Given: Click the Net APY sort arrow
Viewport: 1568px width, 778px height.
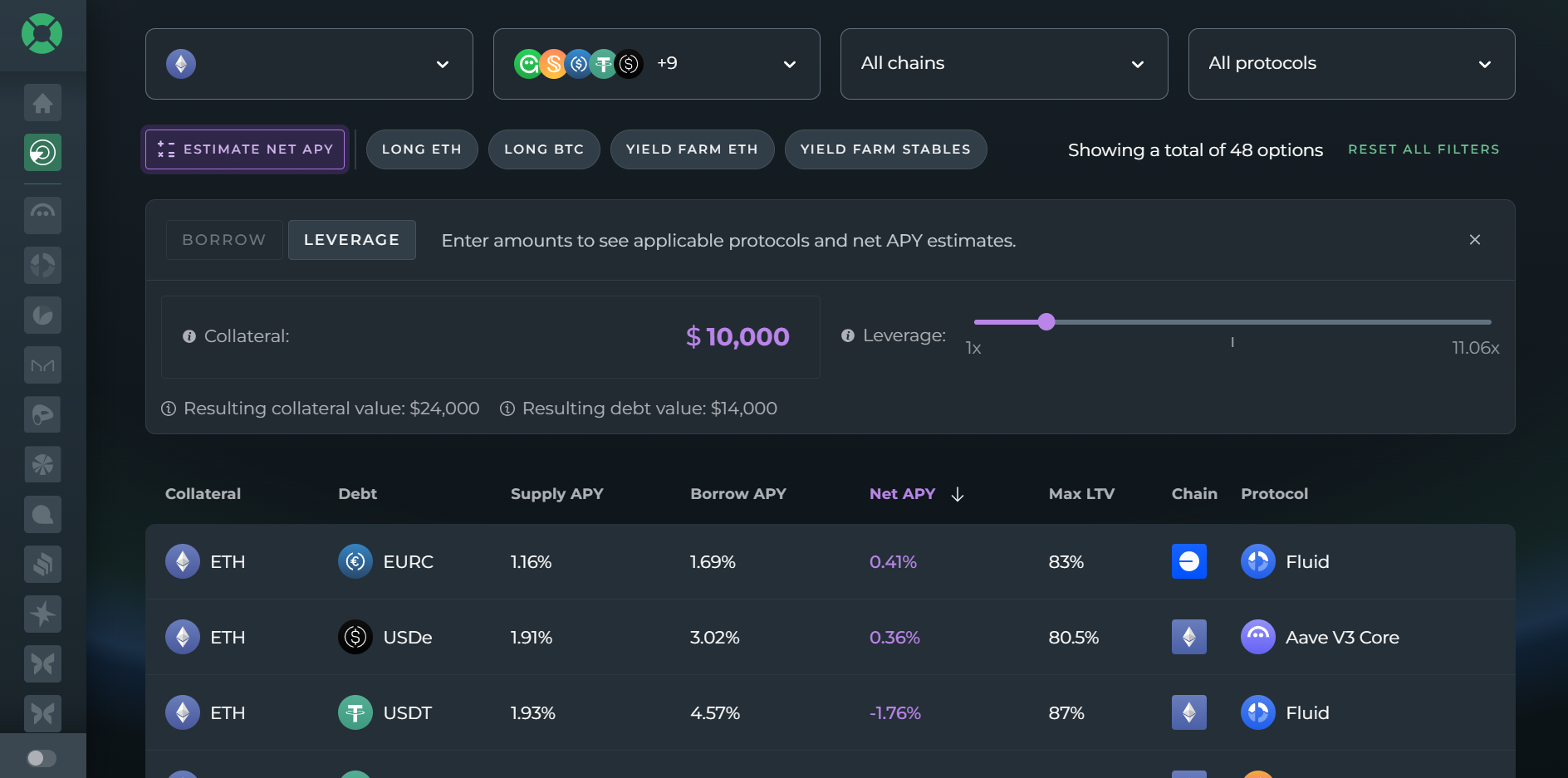Looking at the screenshot, I should 958,494.
